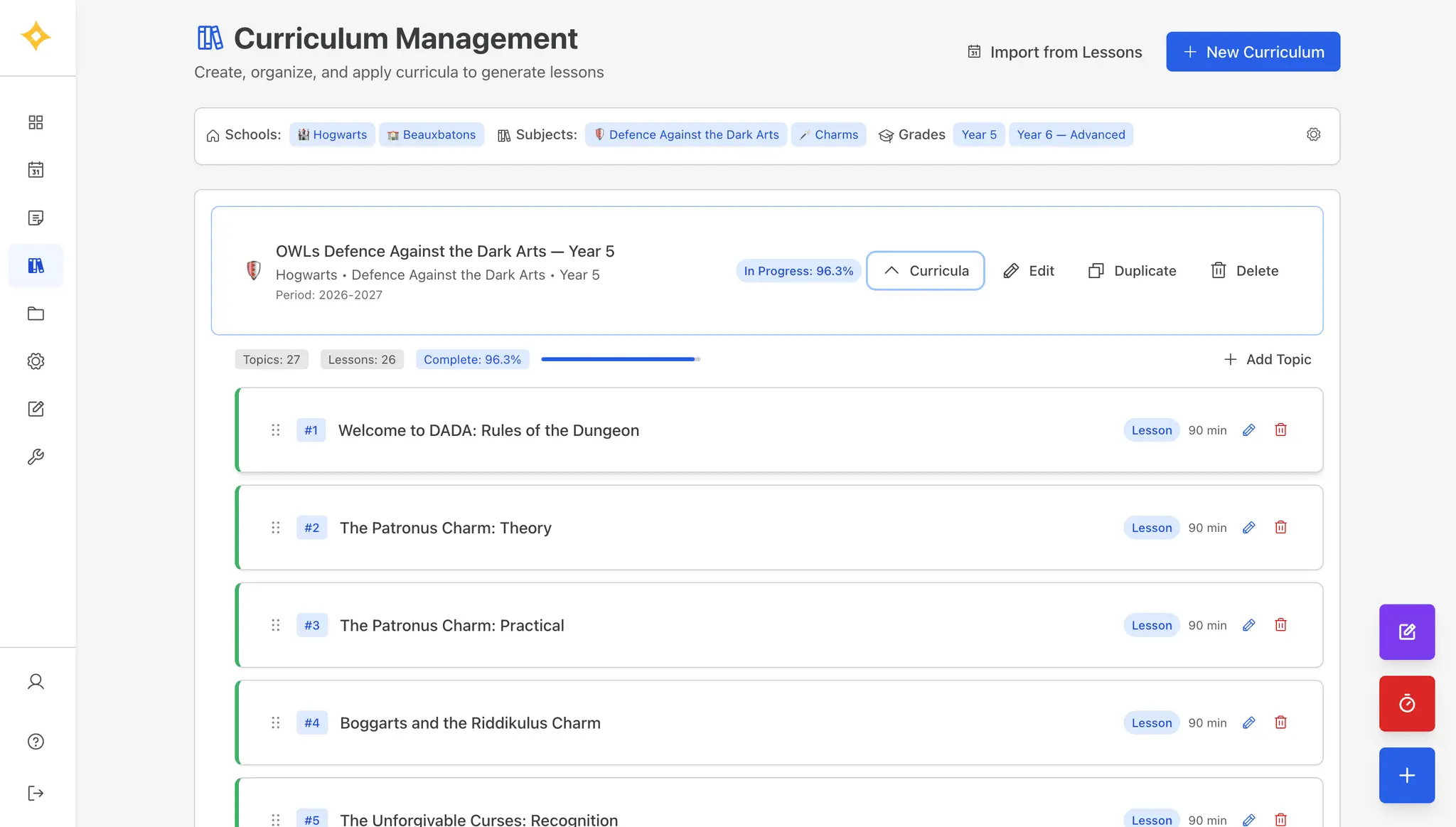The width and height of the screenshot is (1456, 827).
Task: Edit topic #3 Patronus Charm: Practical
Action: tap(1248, 625)
